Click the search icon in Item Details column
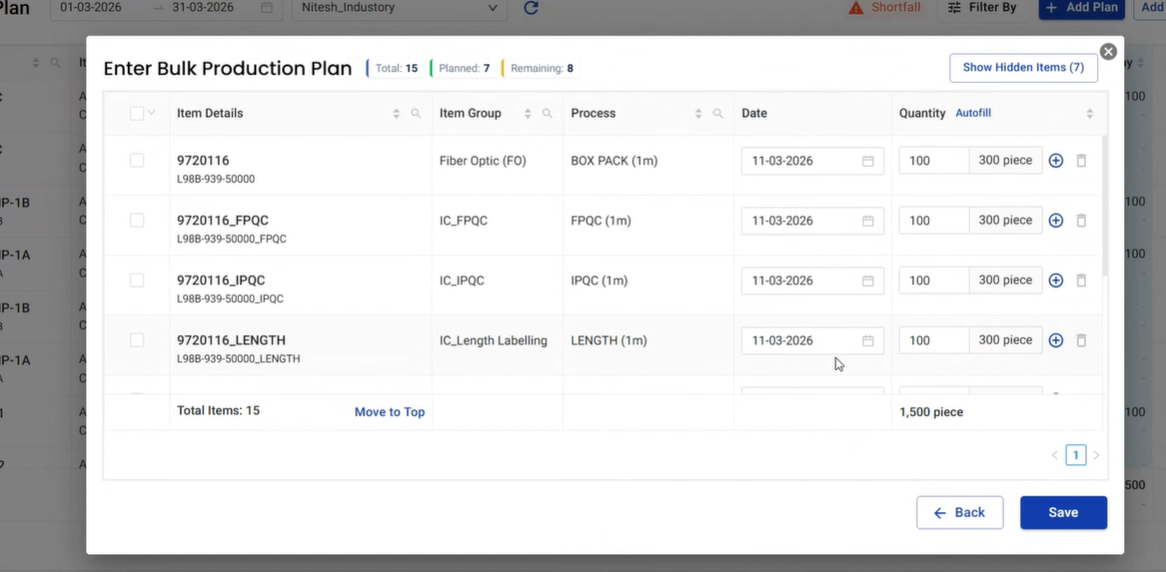Screen dimensions: 1166x572 416,114
